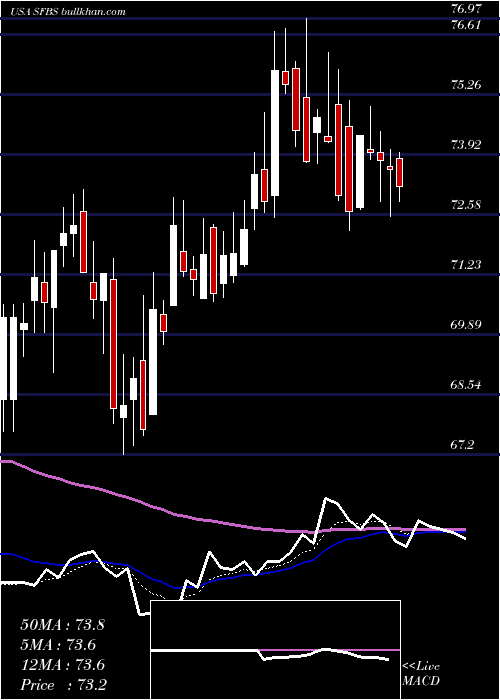Click the tallest white candlestick near 75.26
This screenshot has height=700, width=500.
pos(275,133)
